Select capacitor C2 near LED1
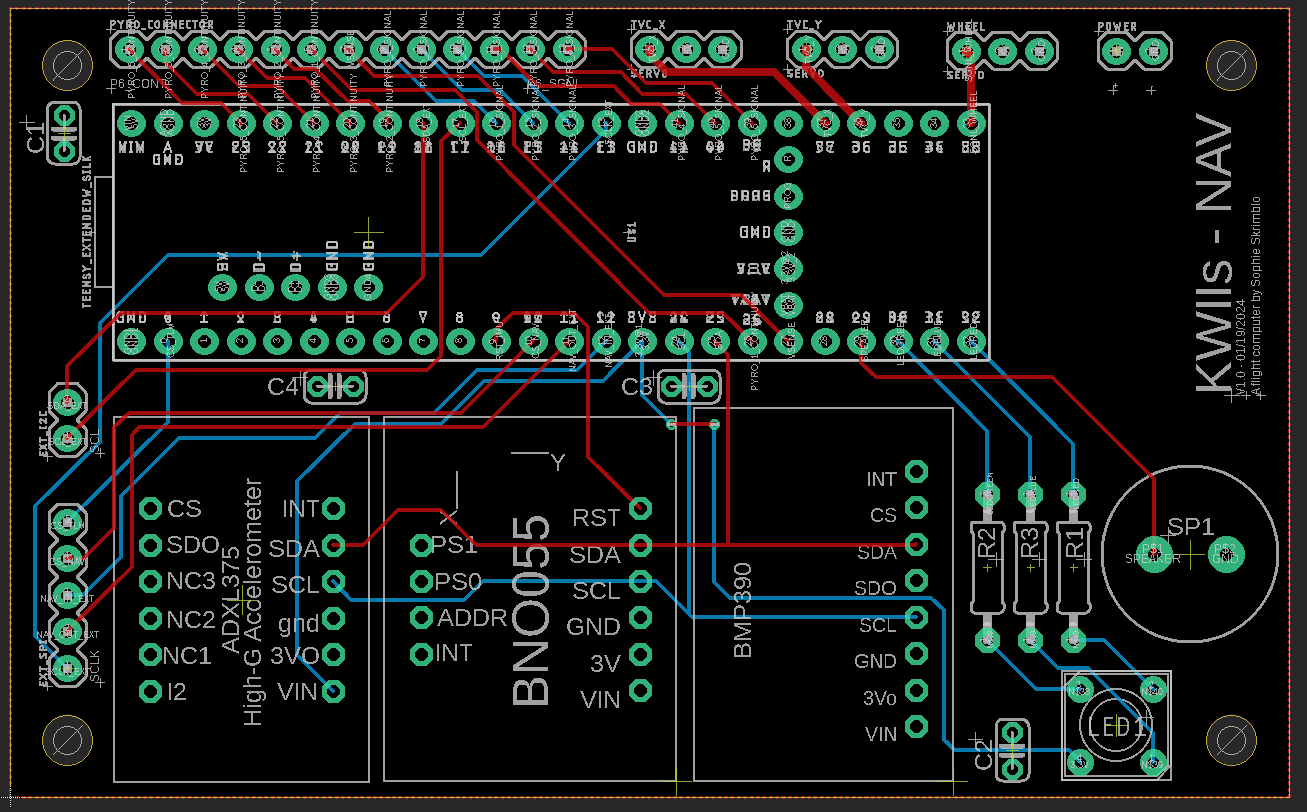Screen dimensions: 1307x812 (x=1012, y=748)
